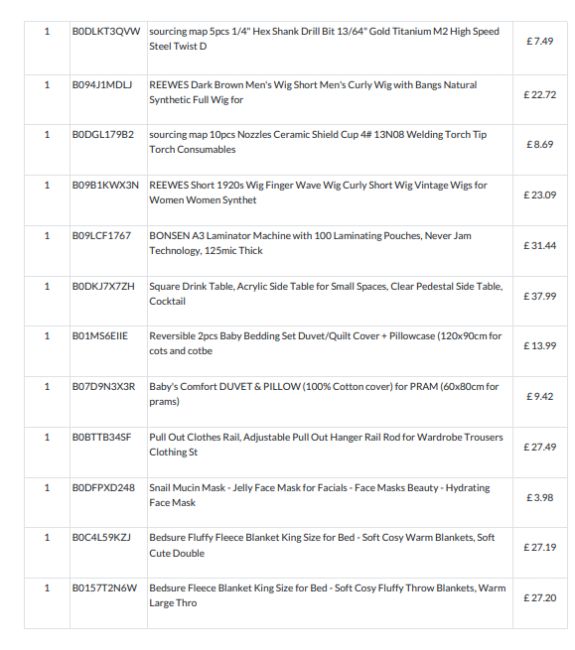Click price £ 22.72

tap(540, 95)
